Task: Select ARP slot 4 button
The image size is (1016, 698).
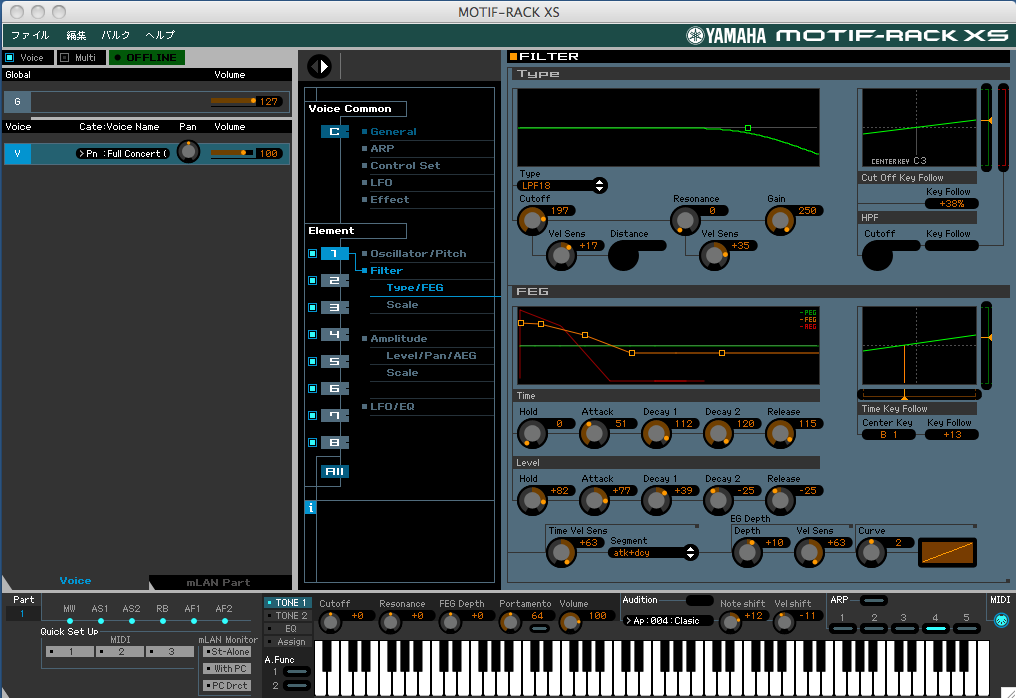Action: (x=935, y=628)
